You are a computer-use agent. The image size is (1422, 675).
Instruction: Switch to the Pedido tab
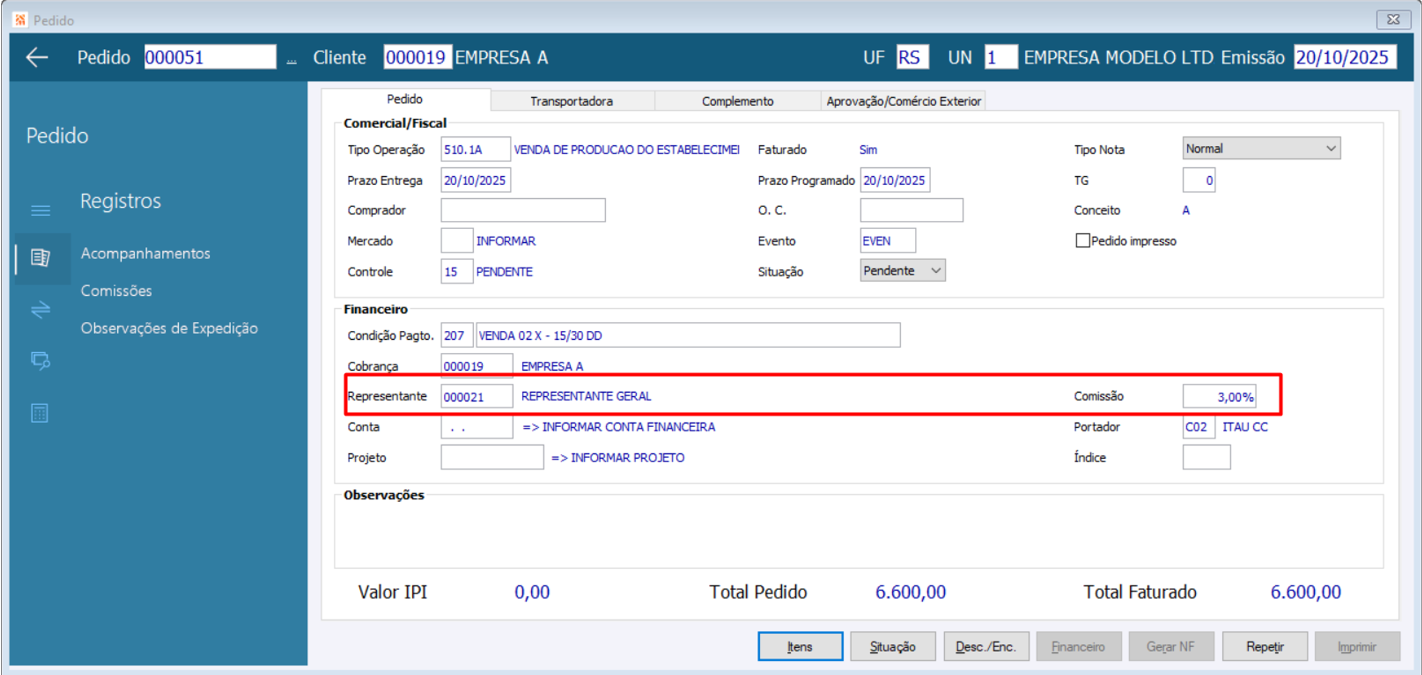coord(405,100)
